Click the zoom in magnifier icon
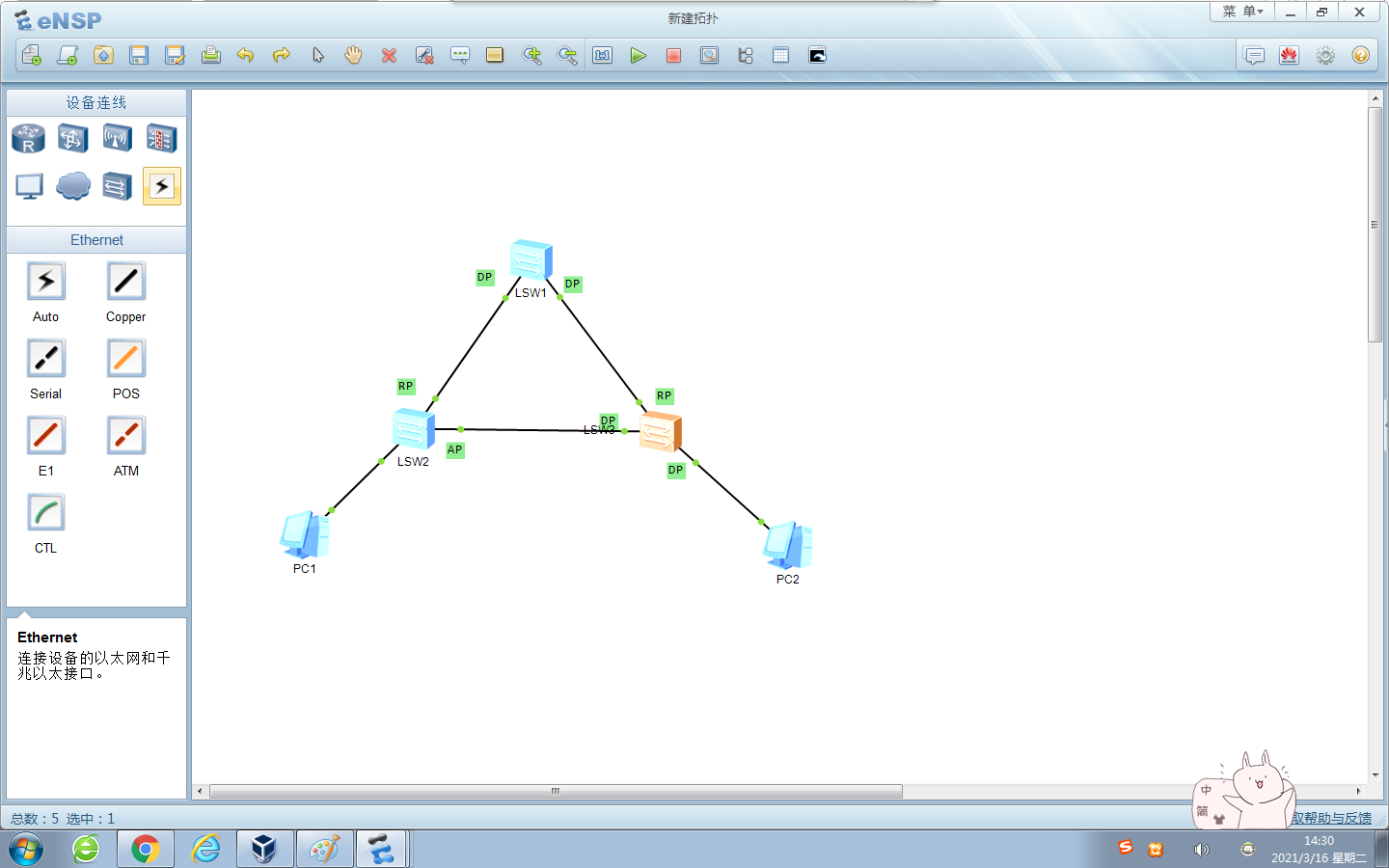Image resolution: width=1389 pixels, height=868 pixels. coord(531,55)
